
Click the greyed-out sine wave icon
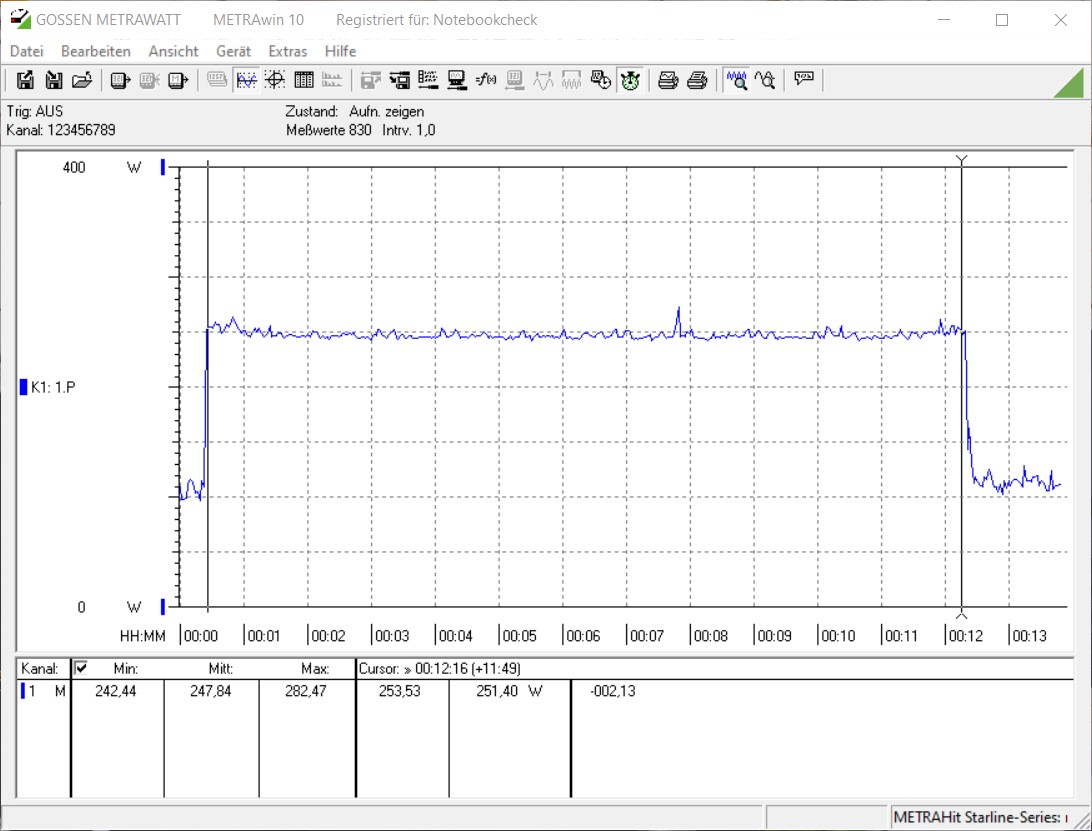[543, 80]
